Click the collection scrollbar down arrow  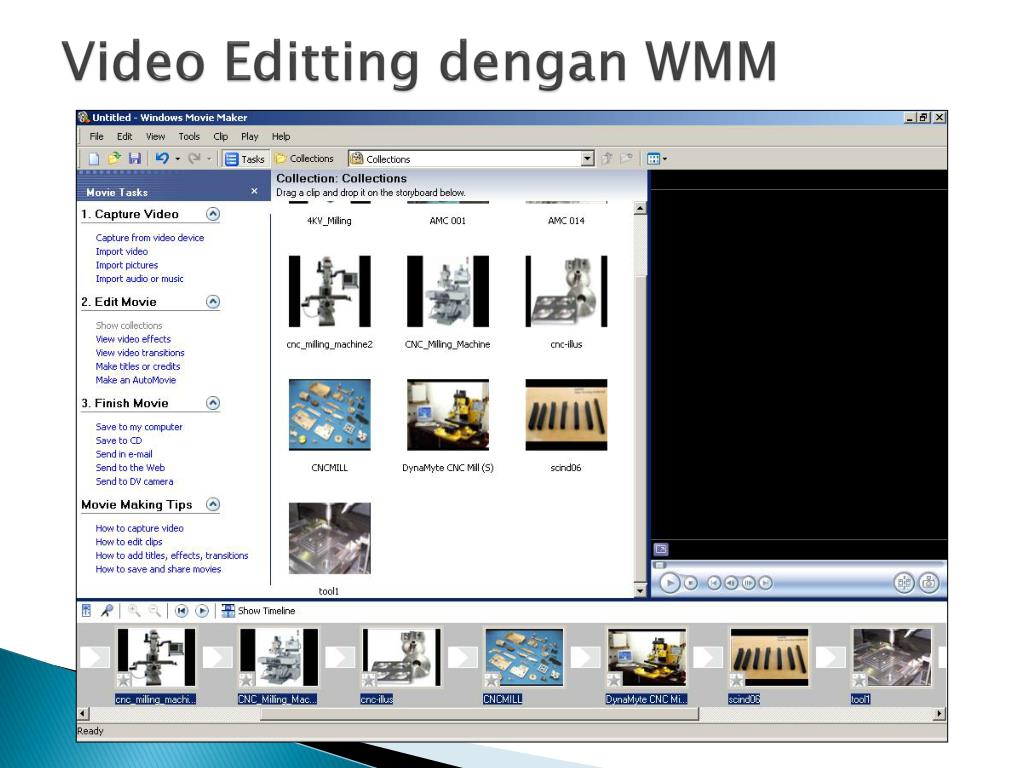point(640,590)
